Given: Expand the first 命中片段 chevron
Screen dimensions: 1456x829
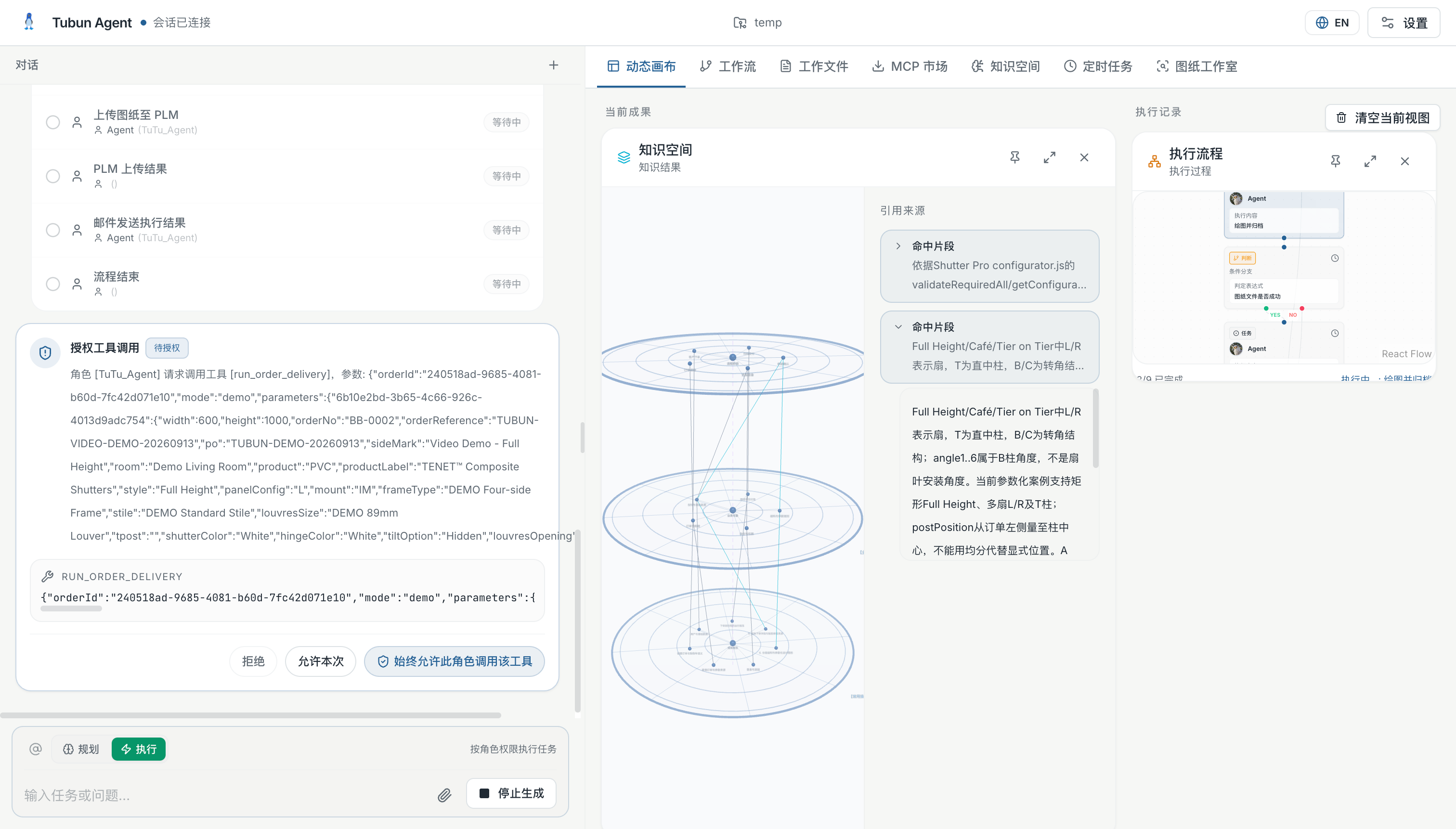Looking at the screenshot, I should [898, 246].
